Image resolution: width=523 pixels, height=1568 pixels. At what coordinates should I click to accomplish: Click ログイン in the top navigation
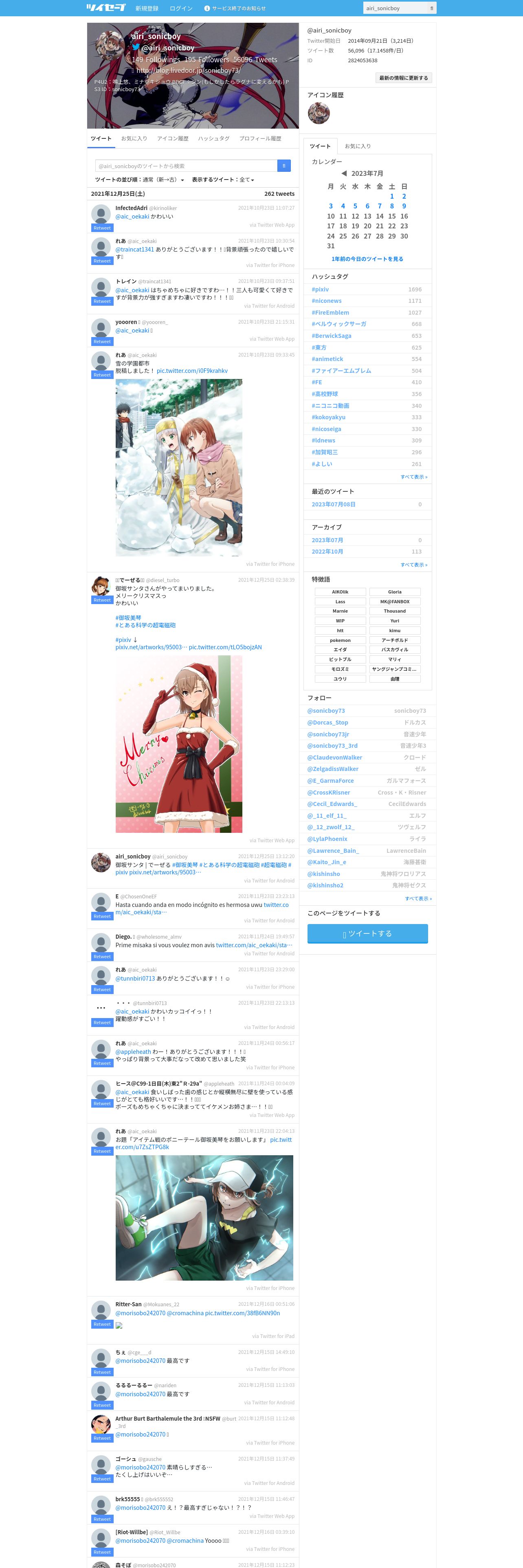pos(181,9)
